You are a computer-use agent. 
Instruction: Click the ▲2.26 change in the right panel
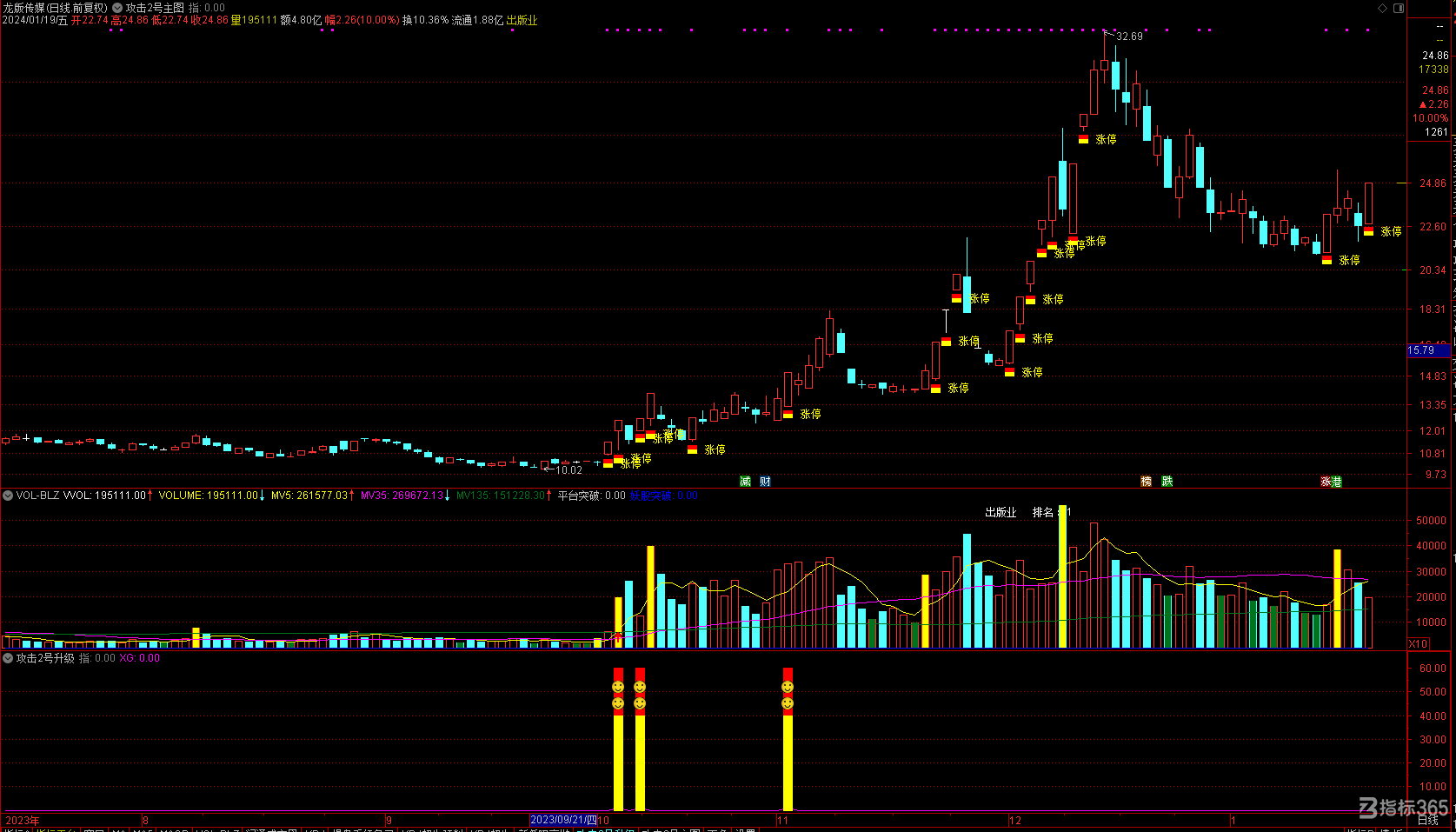(x=1433, y=104)
